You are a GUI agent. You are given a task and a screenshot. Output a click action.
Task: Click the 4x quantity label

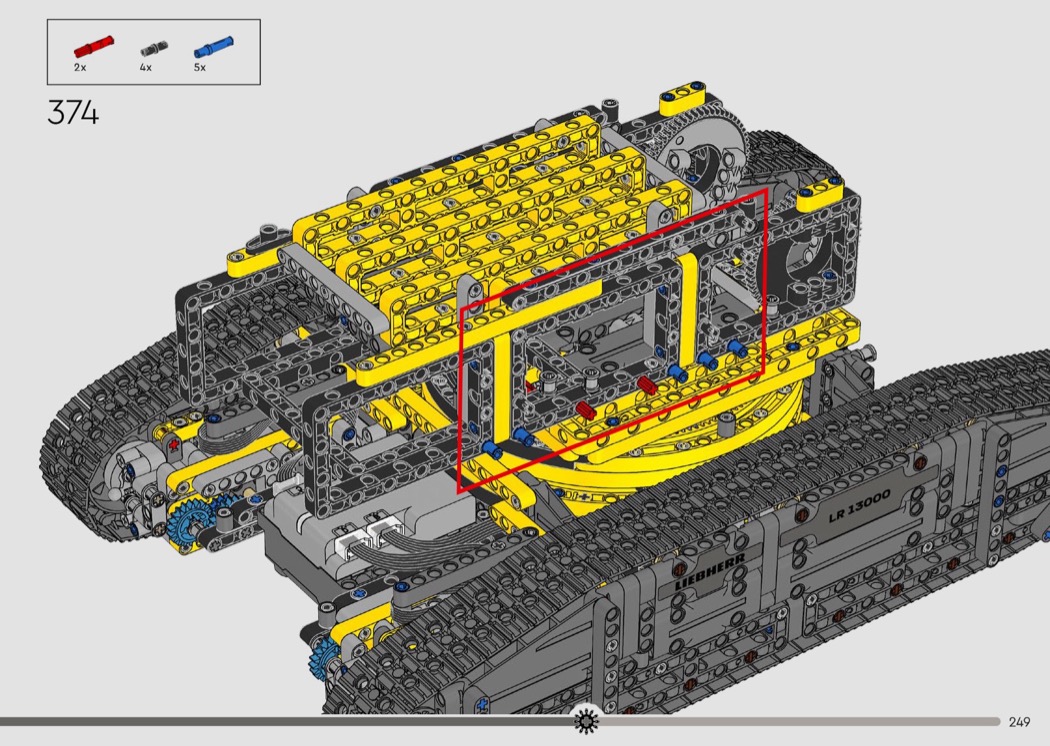[x=145, y=68]
